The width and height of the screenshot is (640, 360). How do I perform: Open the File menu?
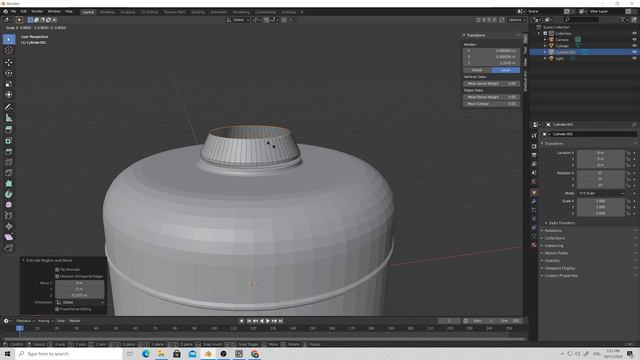[13, 11]
